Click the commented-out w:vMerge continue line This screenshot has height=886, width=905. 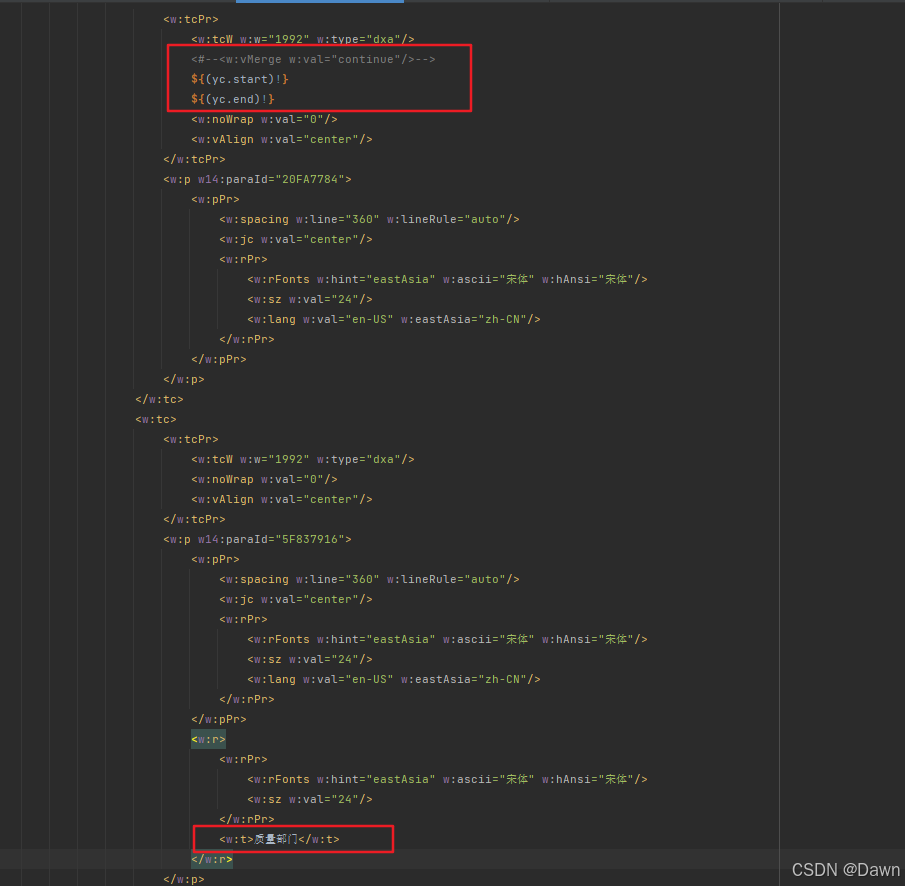coord(313,59)
